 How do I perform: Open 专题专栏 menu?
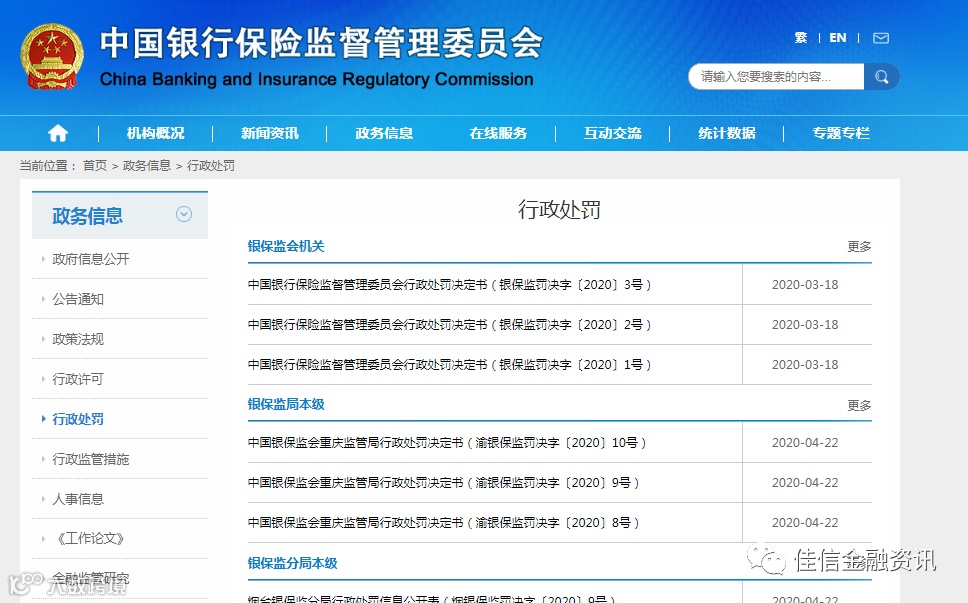coord(841,133)
